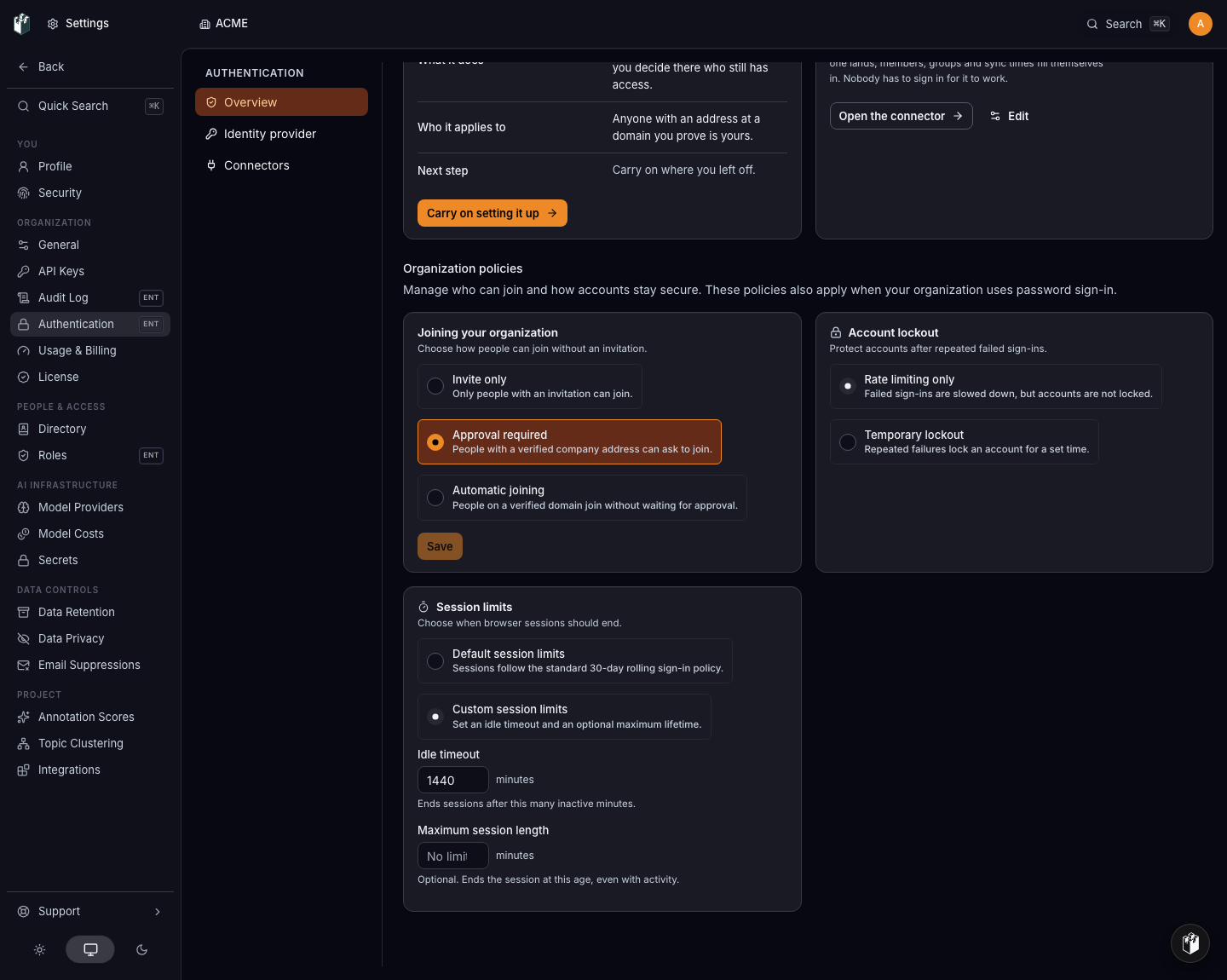Open General organization settings
Image resolution: width=1227 pixels, height=980 pixels.
(x=90, y=245)
